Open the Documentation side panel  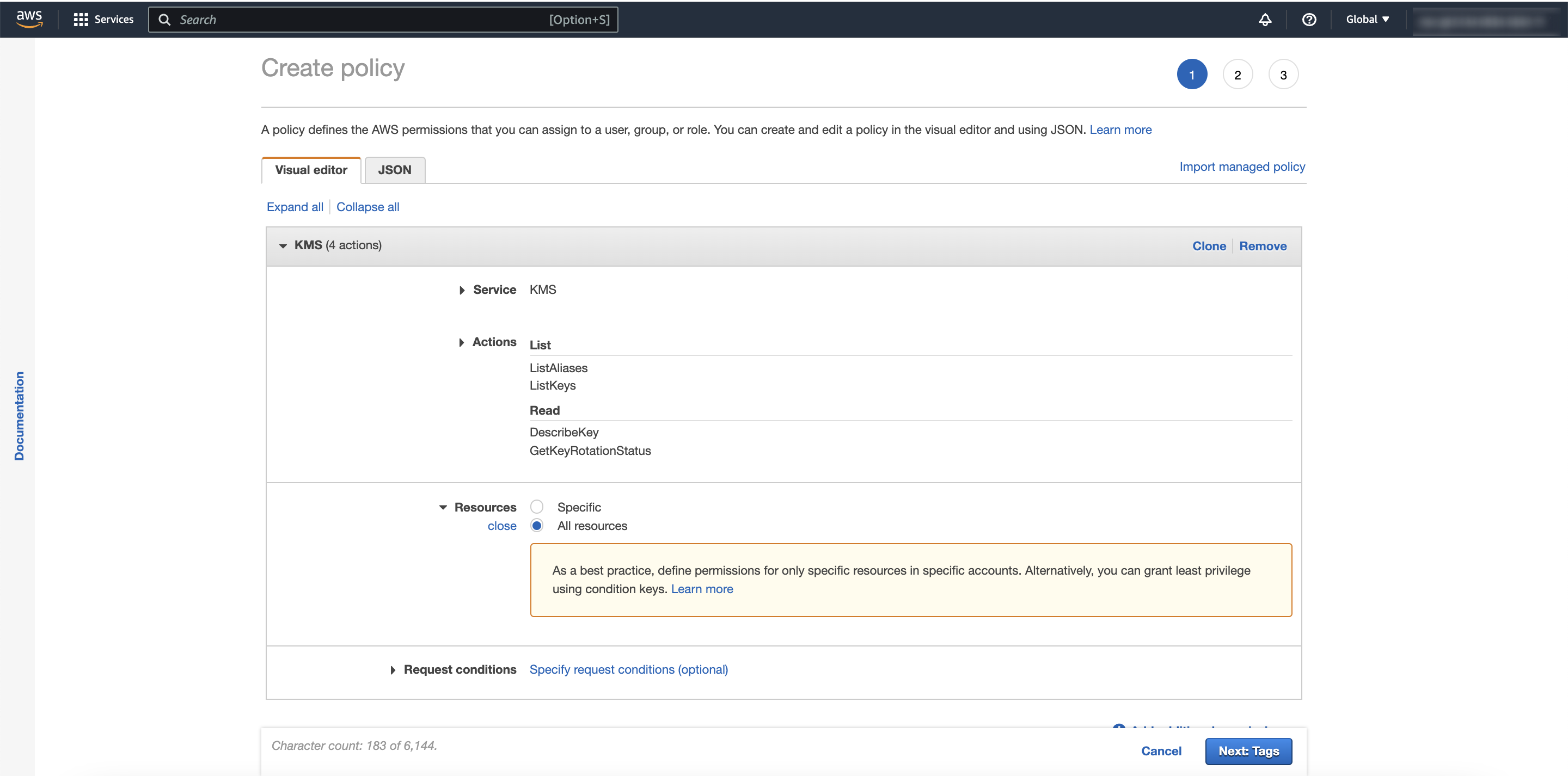(x=19, y=416)
